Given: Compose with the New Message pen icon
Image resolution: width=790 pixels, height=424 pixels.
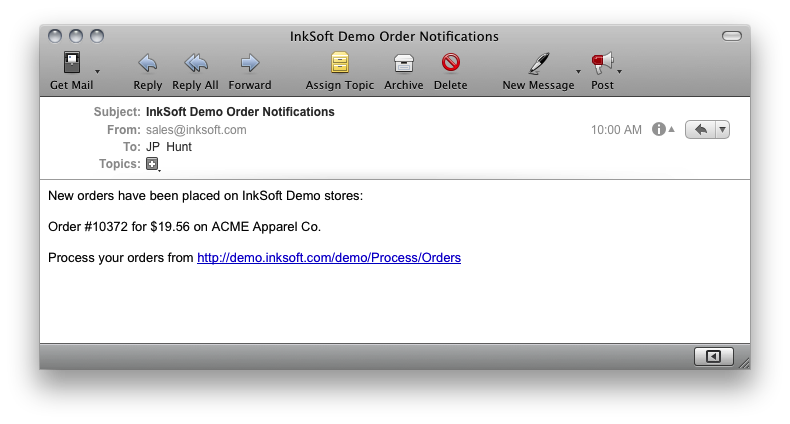Looking at the screenshot, I should tap(539, 63).
